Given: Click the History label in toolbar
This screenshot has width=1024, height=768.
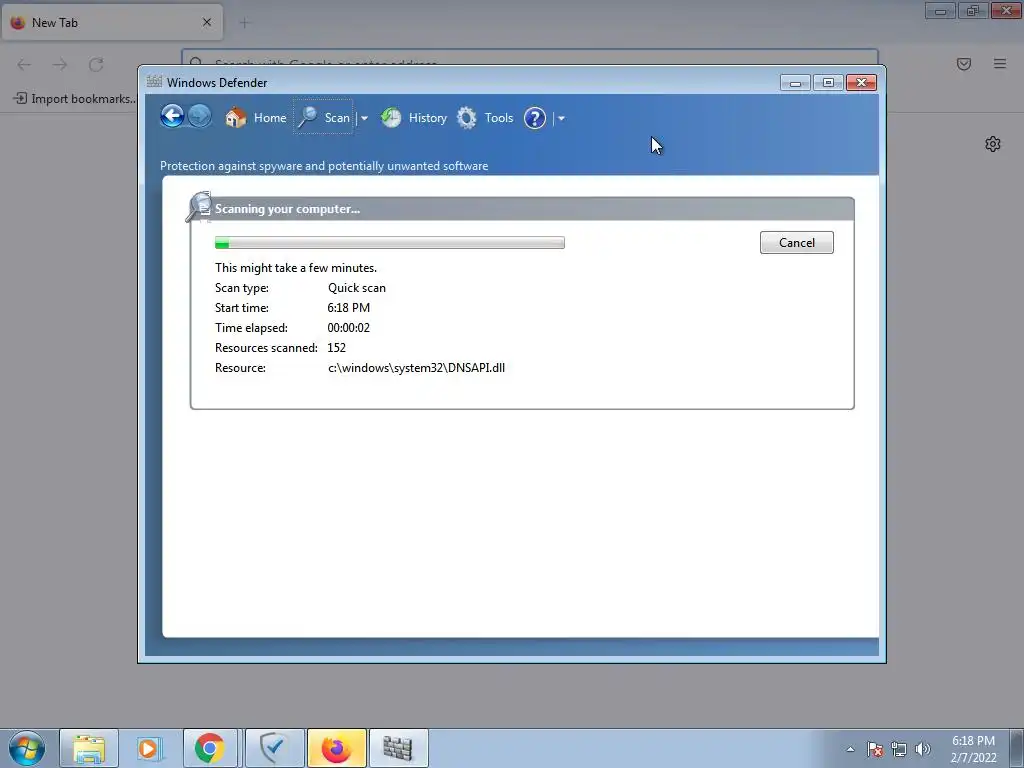Looking at the screenshot, I should 428,118.
